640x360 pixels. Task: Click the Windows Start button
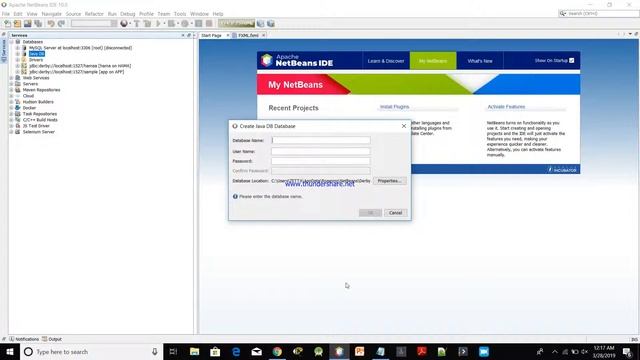(10, 351)
